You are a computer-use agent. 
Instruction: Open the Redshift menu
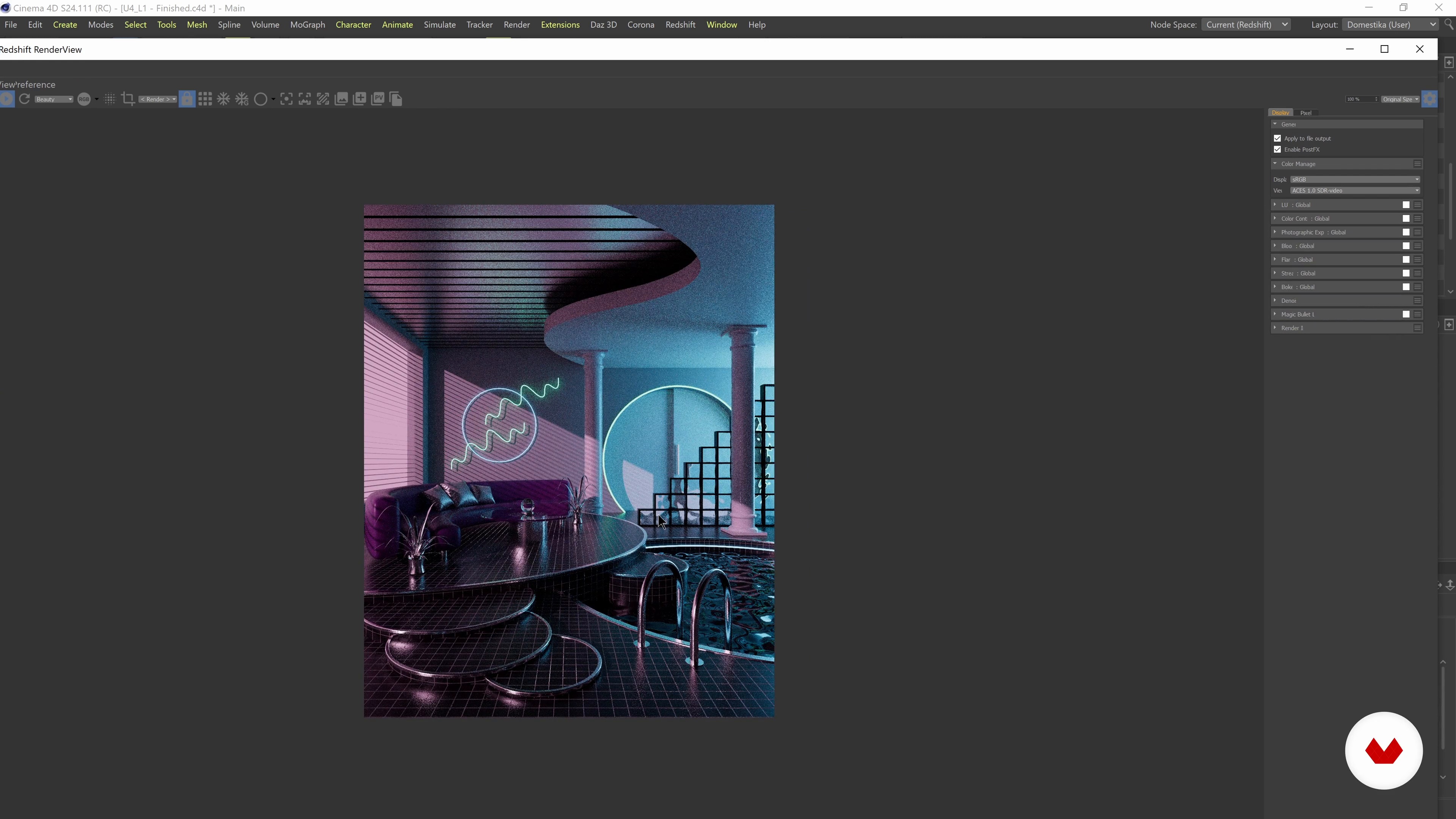tap(681, 25)
